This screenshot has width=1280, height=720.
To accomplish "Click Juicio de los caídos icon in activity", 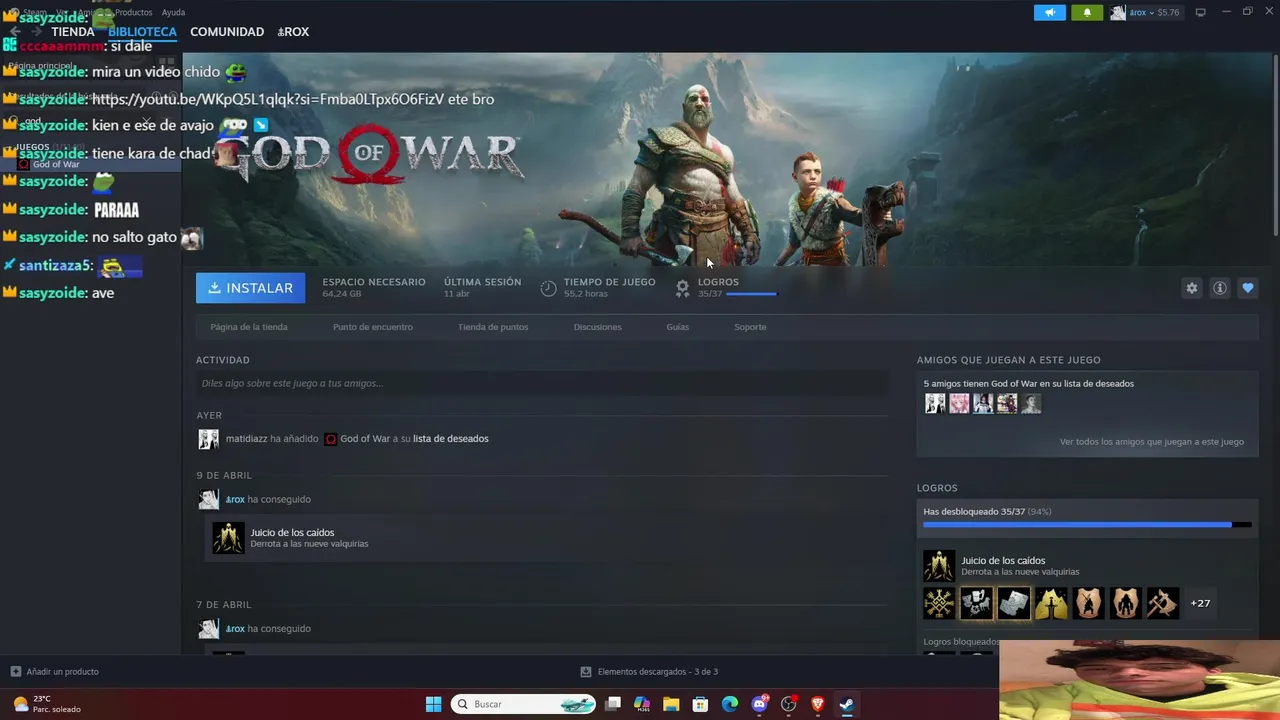I will click(x=228, y=538).
